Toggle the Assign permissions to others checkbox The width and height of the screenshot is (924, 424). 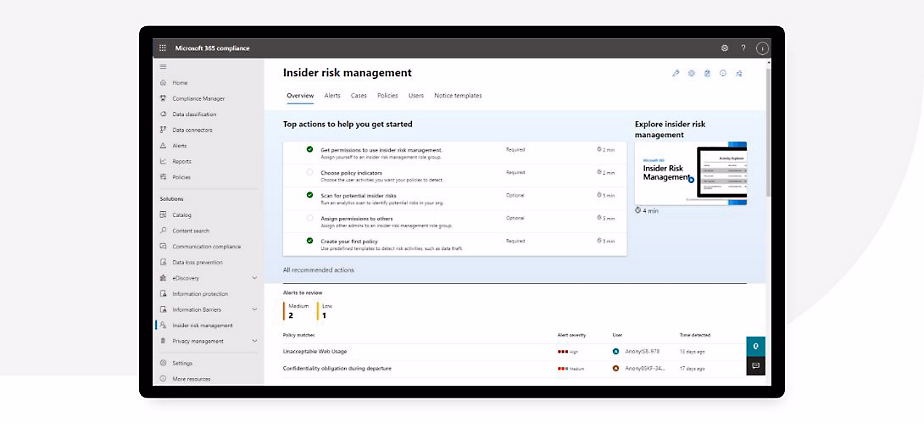(310, 218)
